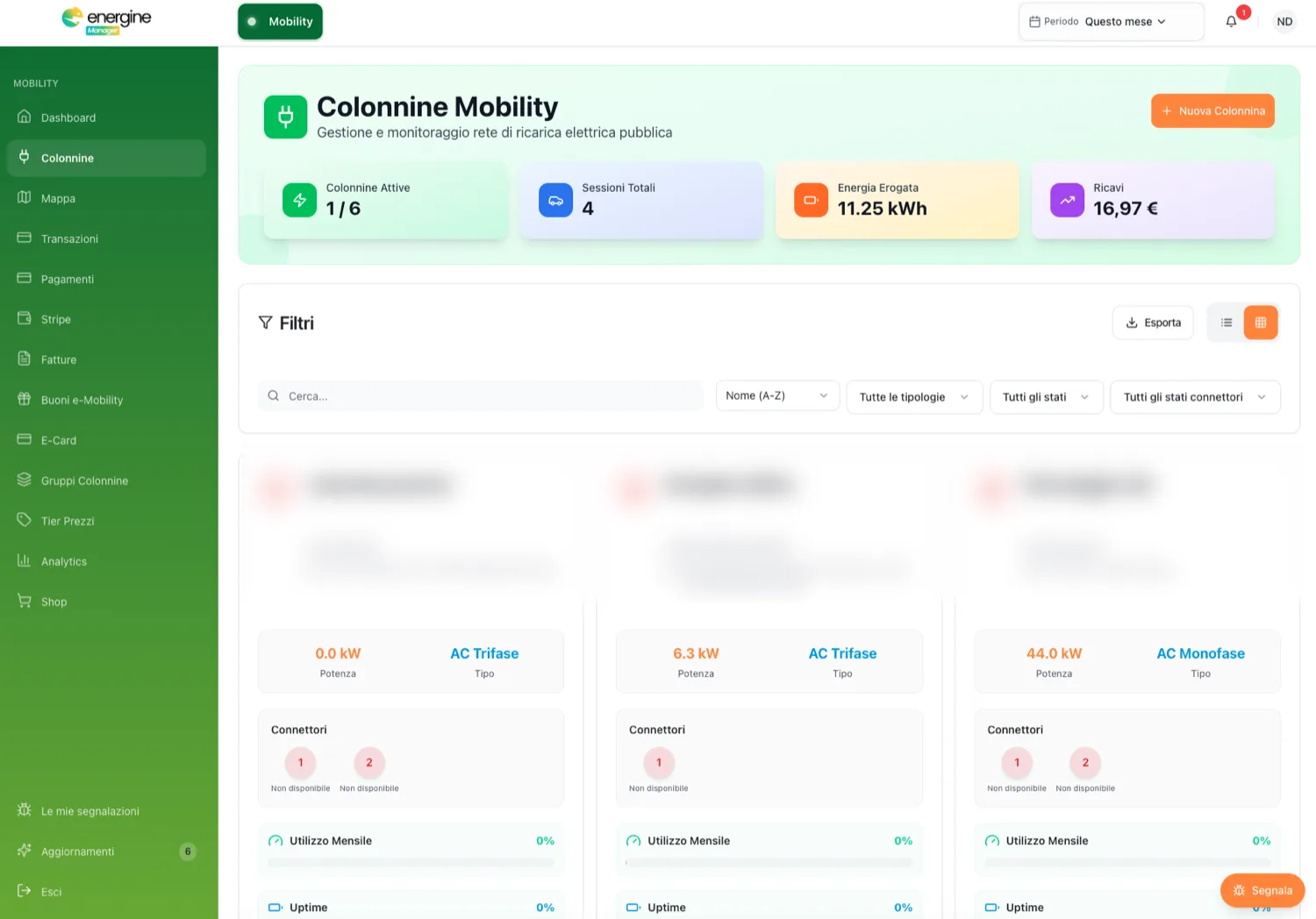Click the AC Monofase type label
The width and height of the screenshot is (1316, 919).
click(x=1200, y=653)
